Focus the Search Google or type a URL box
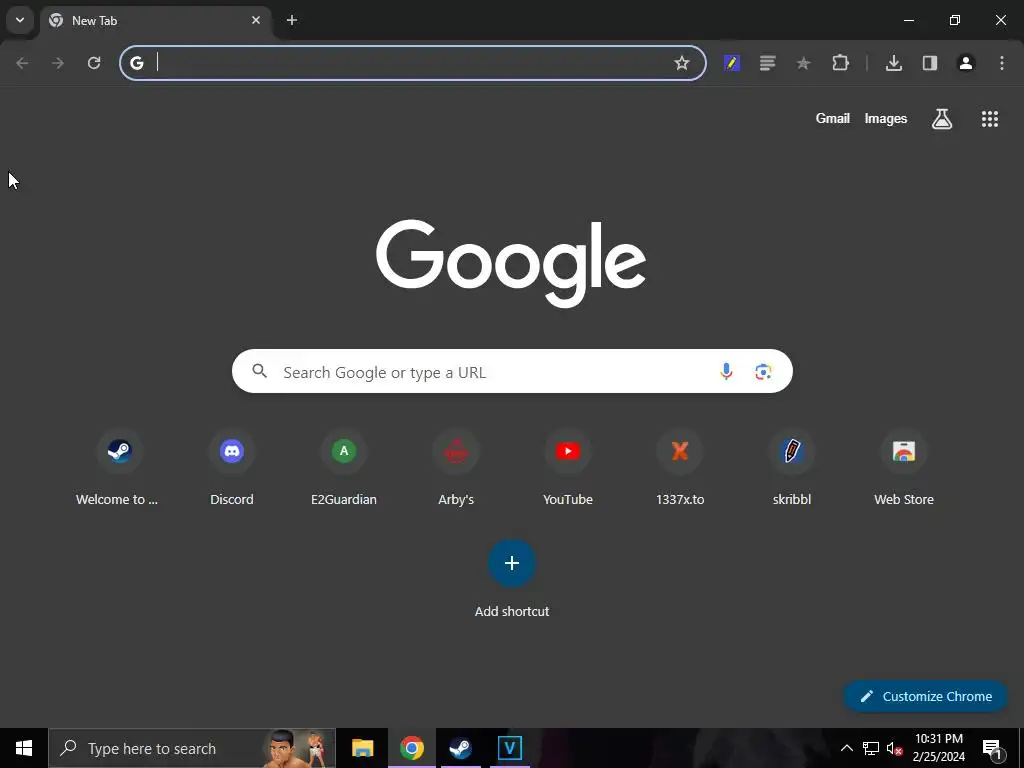The width and height of the screenshot is (1024, 768). pyautogui.click(x=512, y=371)
